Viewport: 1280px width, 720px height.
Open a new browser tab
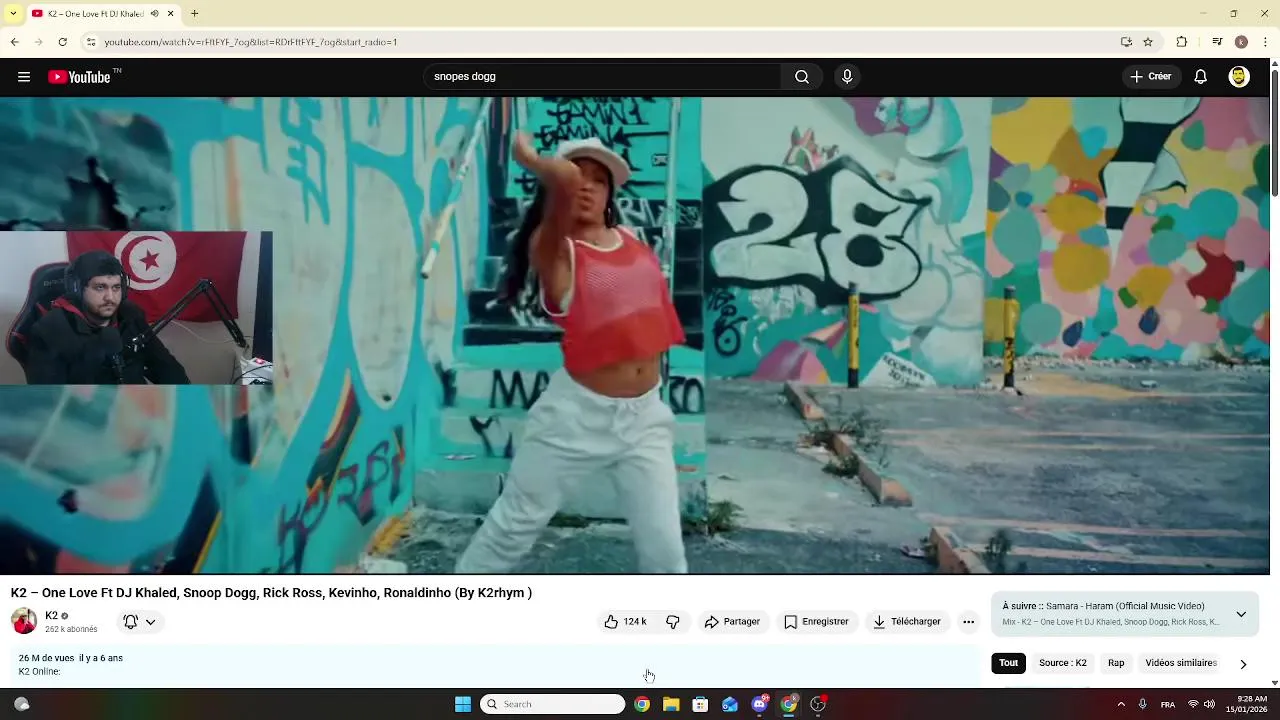pos(194,14)
